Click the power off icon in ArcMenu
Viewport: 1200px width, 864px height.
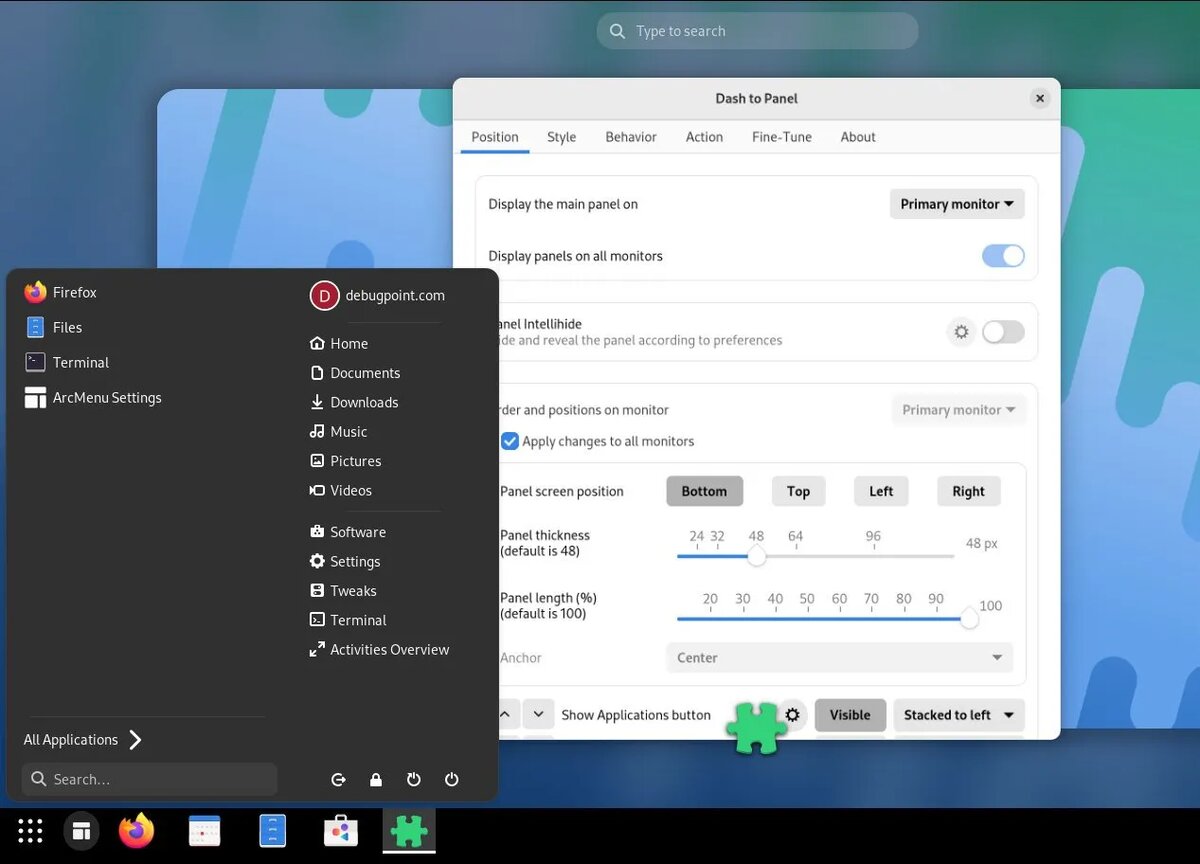point(451,779)
